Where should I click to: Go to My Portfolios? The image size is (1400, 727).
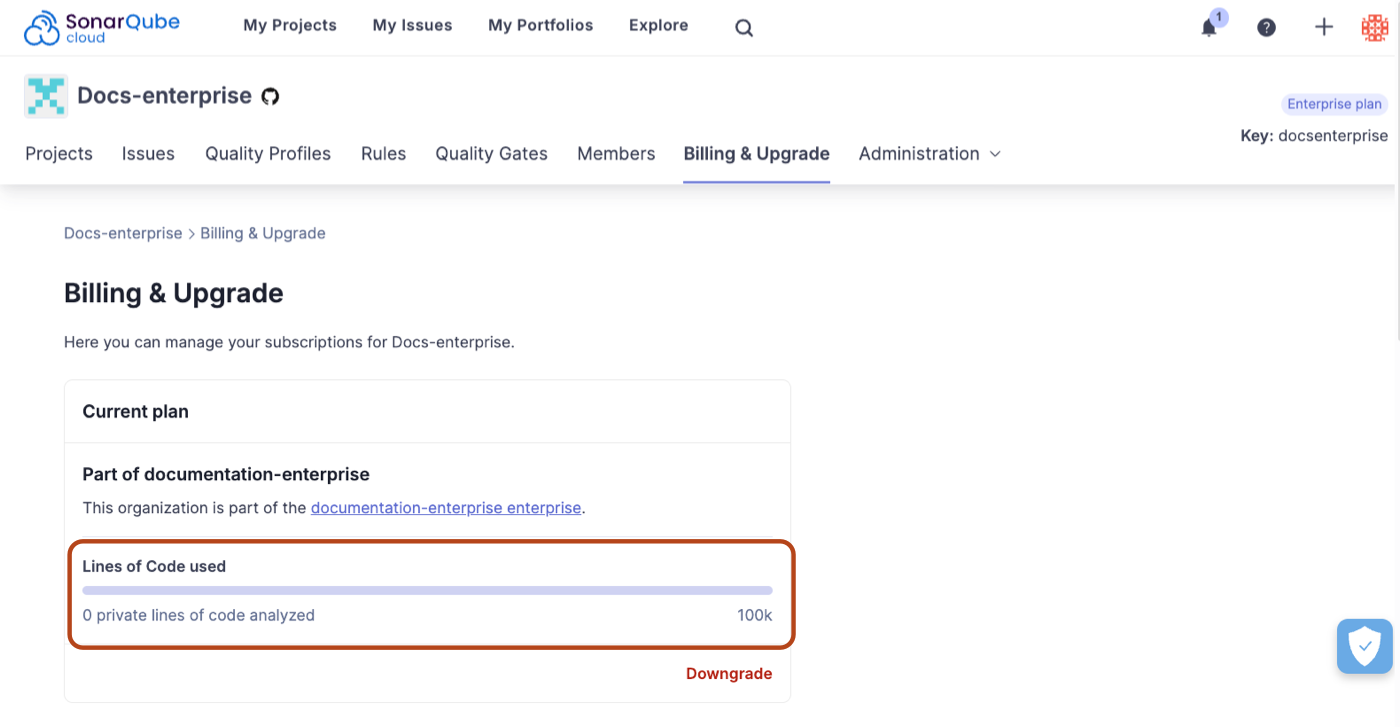(540, 25)
